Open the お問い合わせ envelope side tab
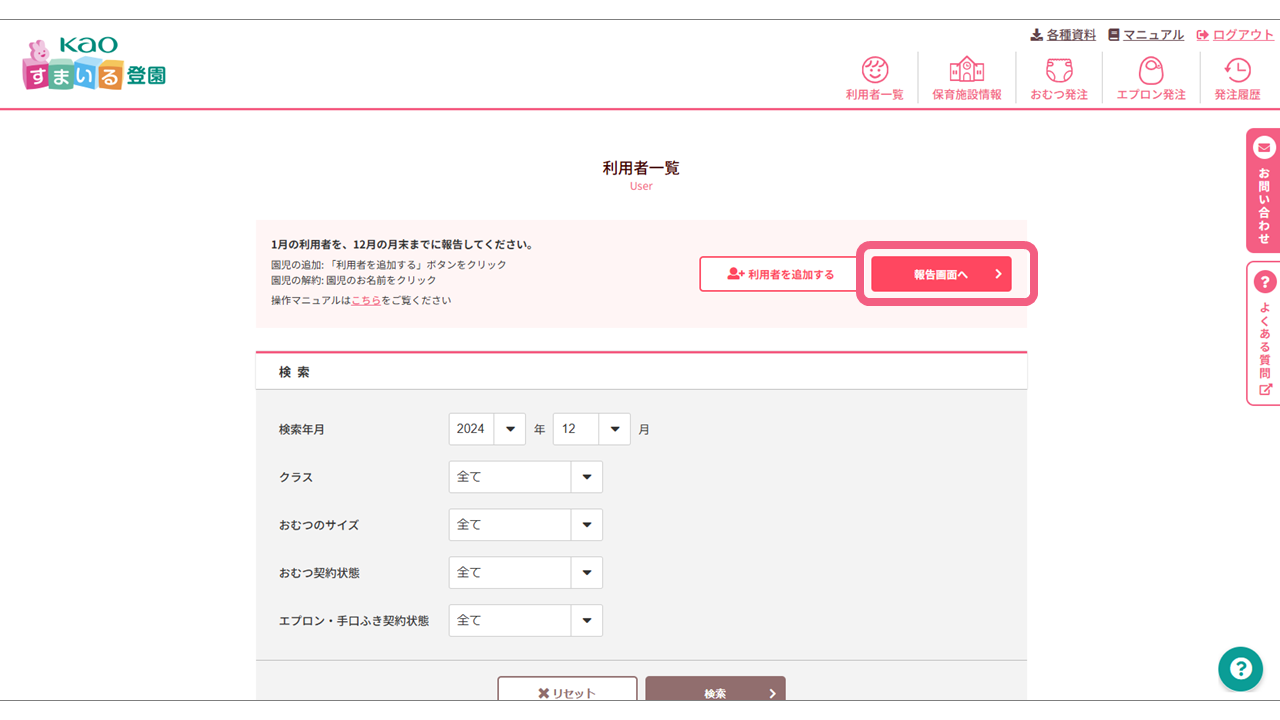Screen dimensions: 1280x720 click(1264, 190)
